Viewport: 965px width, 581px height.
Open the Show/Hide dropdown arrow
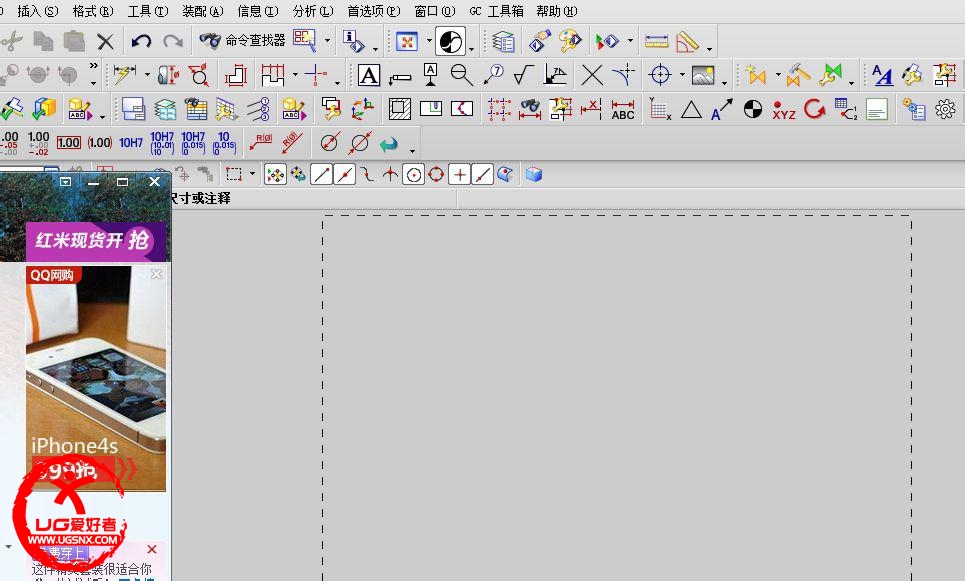[x=630, y=41]
